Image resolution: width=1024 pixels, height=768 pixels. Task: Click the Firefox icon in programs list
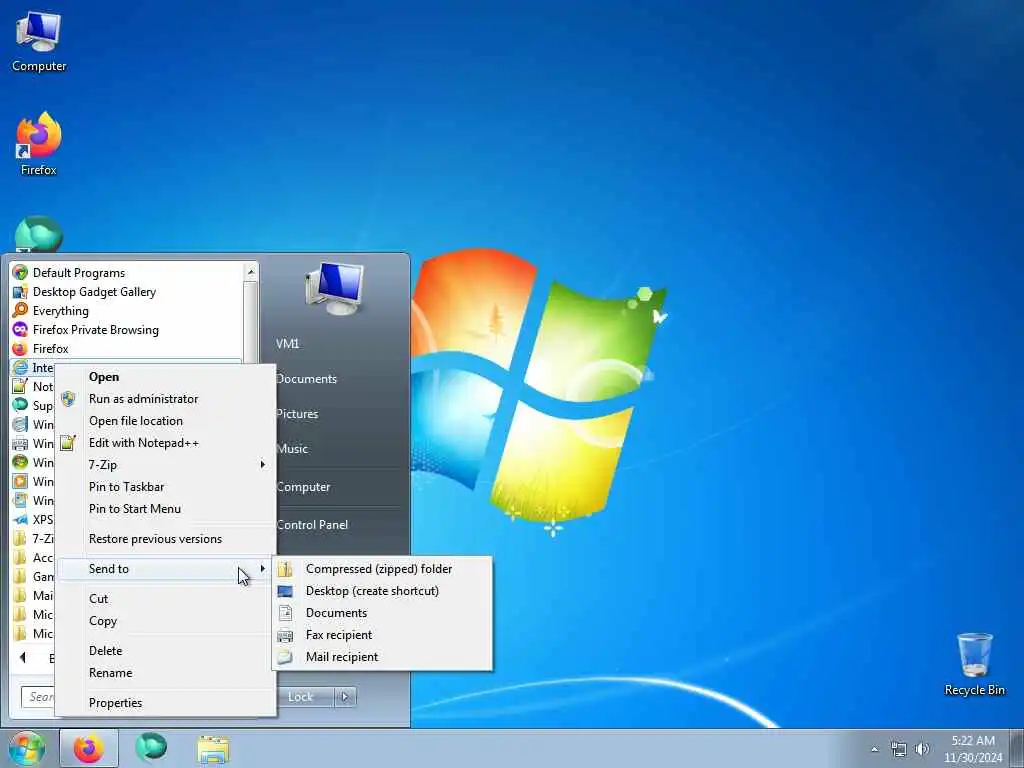coord(20,348)
